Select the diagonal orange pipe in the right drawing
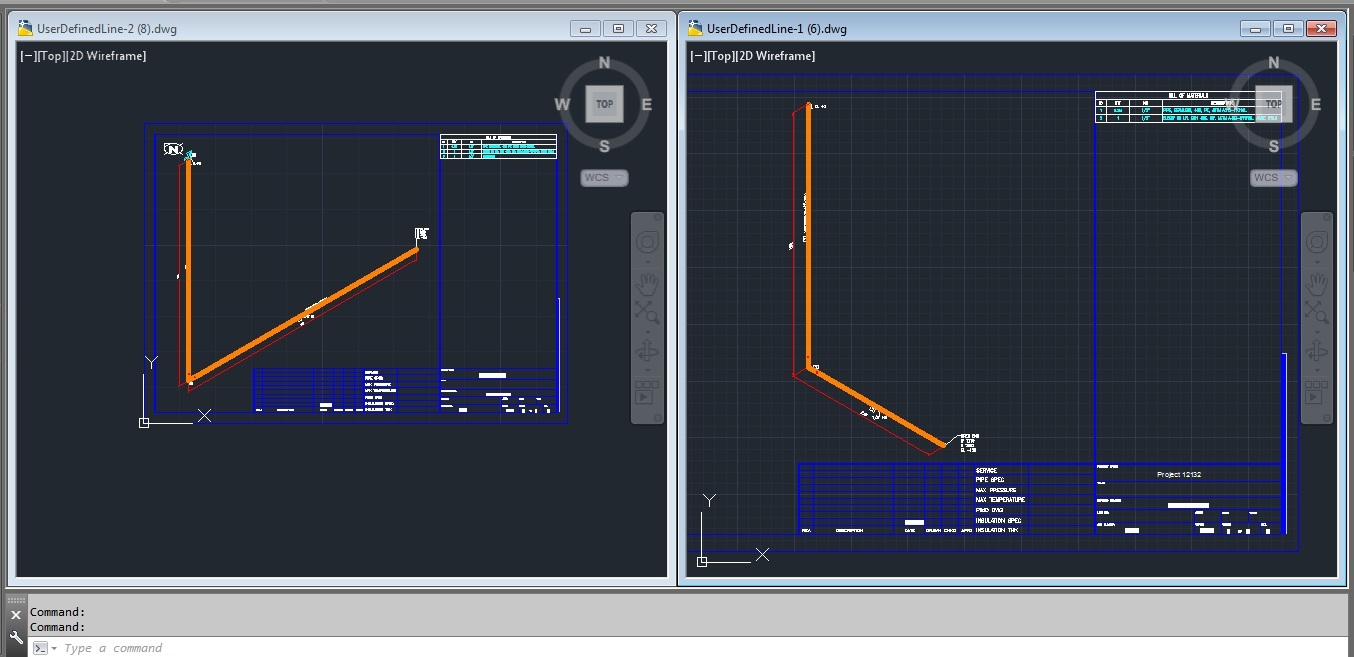This screenshot has width=1354, height=657. [x=876, y=408]
